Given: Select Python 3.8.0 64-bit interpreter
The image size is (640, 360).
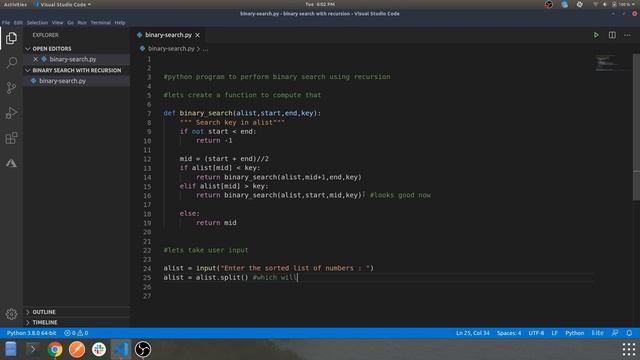Looking at the screenshot, I should coord(31,333).
